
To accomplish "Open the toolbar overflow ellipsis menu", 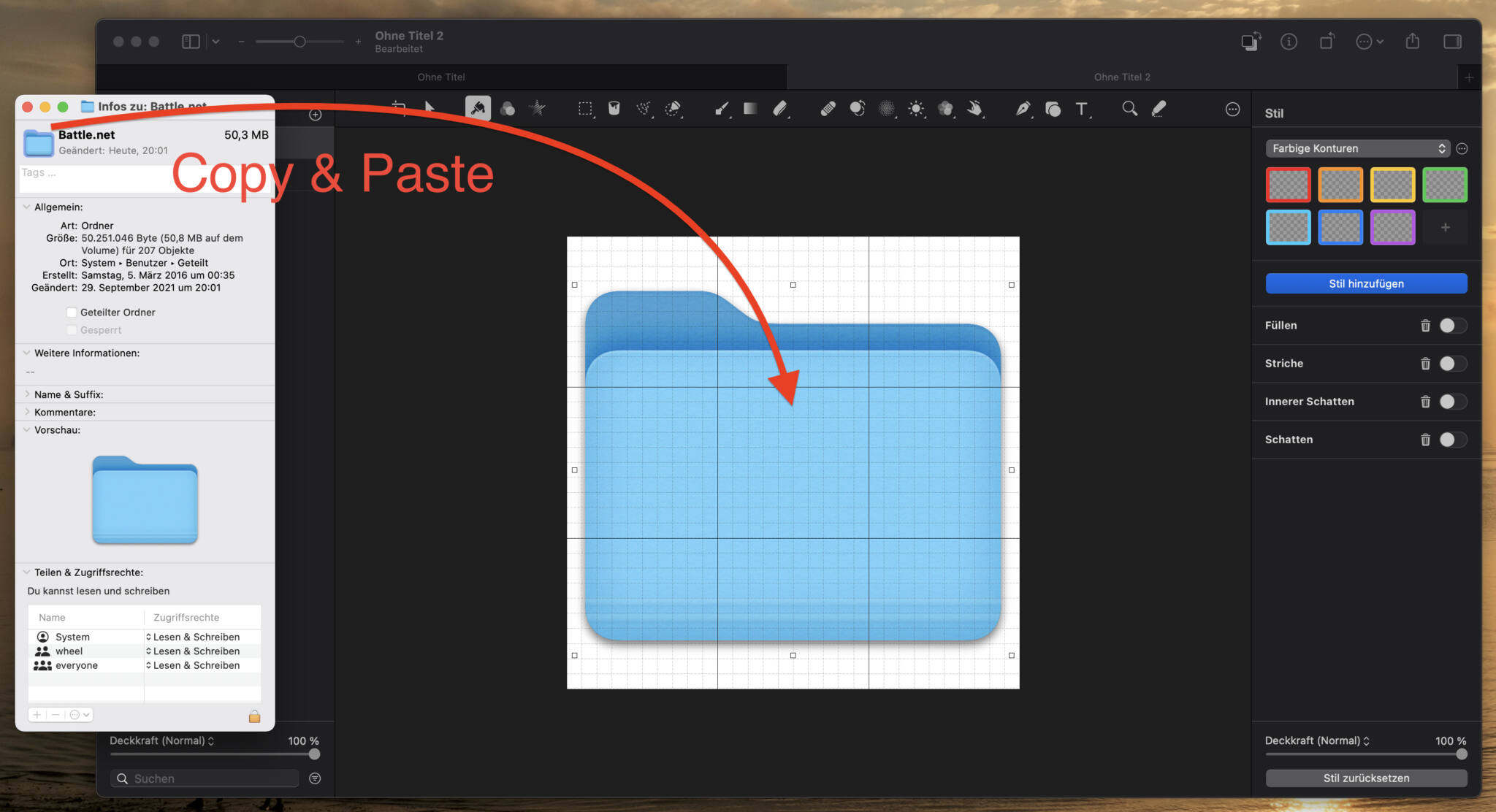I will (1232, 108).
